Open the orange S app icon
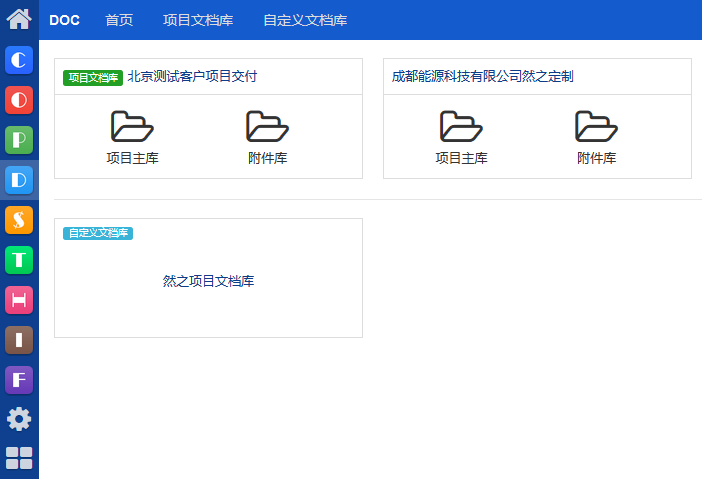 coord(19,220)
